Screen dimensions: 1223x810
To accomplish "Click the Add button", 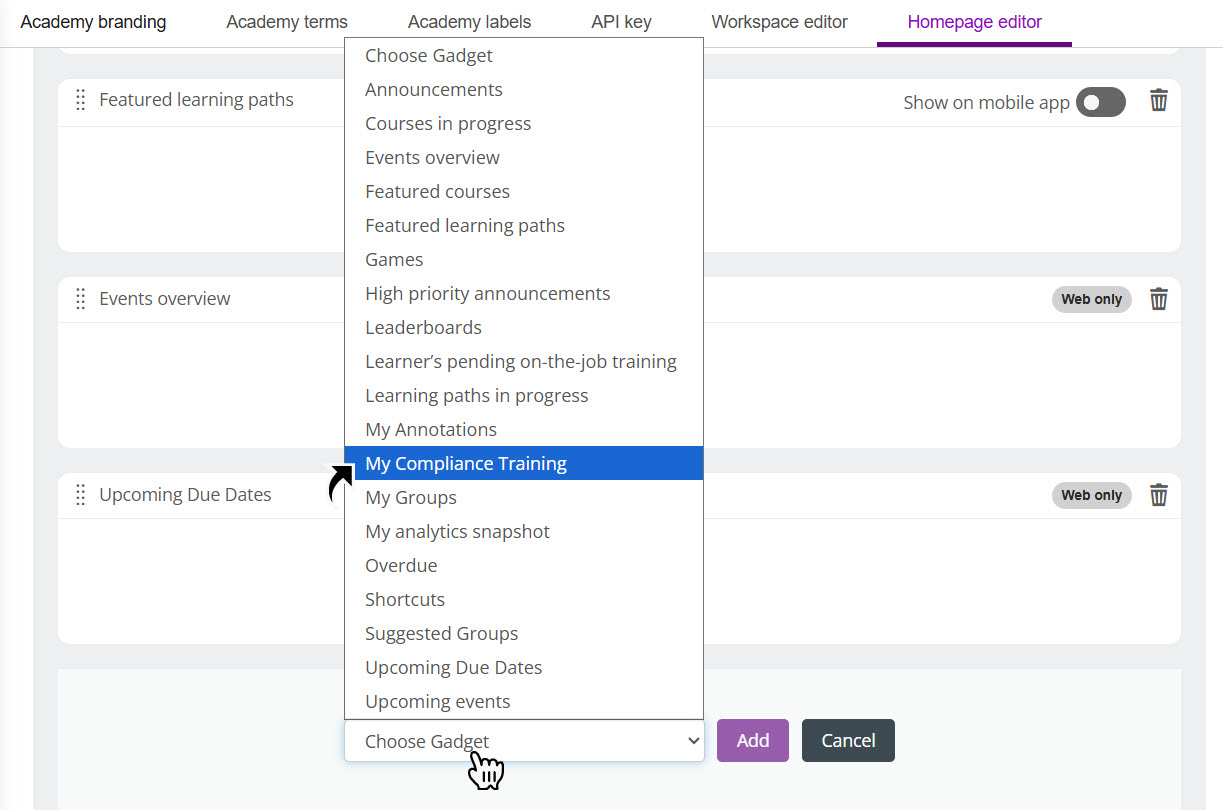I will (752, 740).
